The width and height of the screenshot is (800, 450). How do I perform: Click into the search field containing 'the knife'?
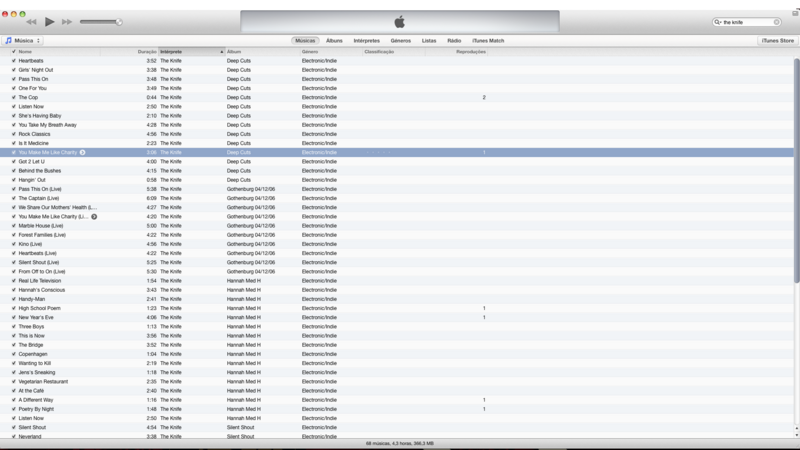(746, 22)
